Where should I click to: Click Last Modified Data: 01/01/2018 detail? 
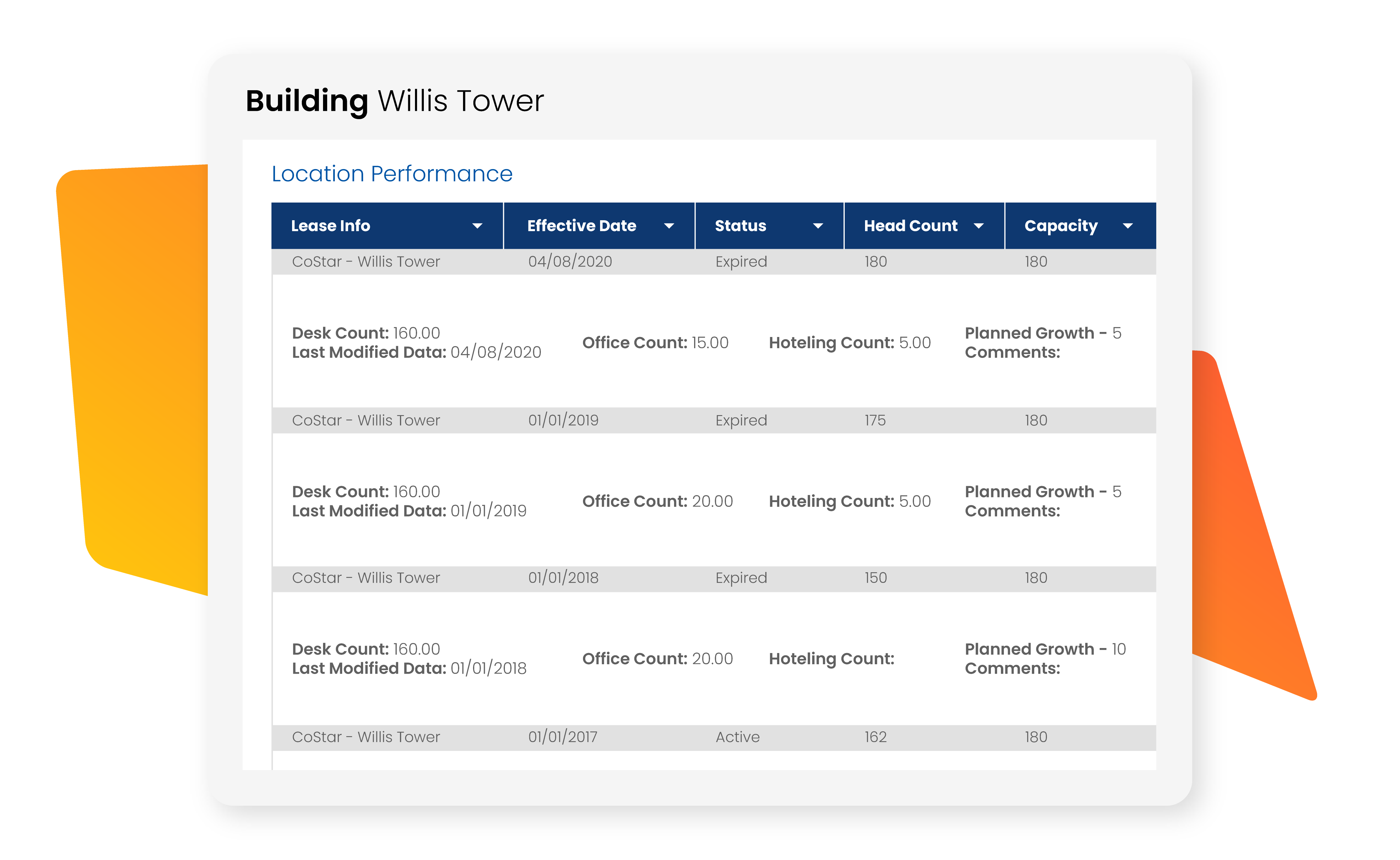409,669
